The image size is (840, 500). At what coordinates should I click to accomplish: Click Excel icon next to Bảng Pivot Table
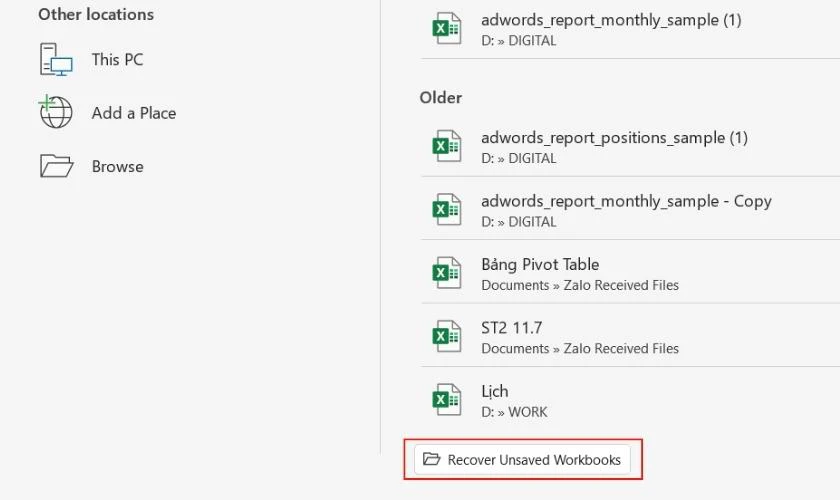point(447,273)
